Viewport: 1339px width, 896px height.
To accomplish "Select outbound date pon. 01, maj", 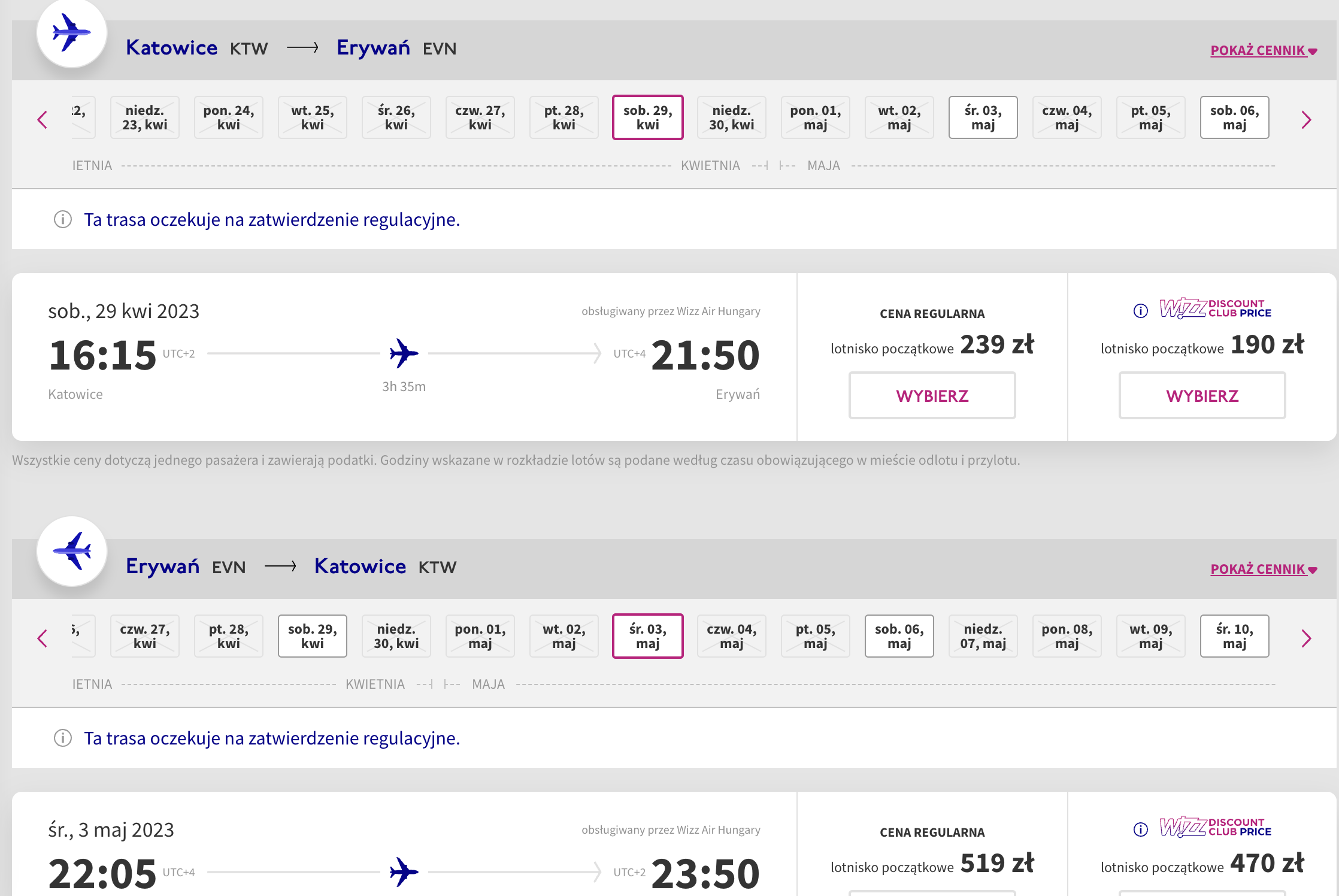I will [x=816, y=117].
